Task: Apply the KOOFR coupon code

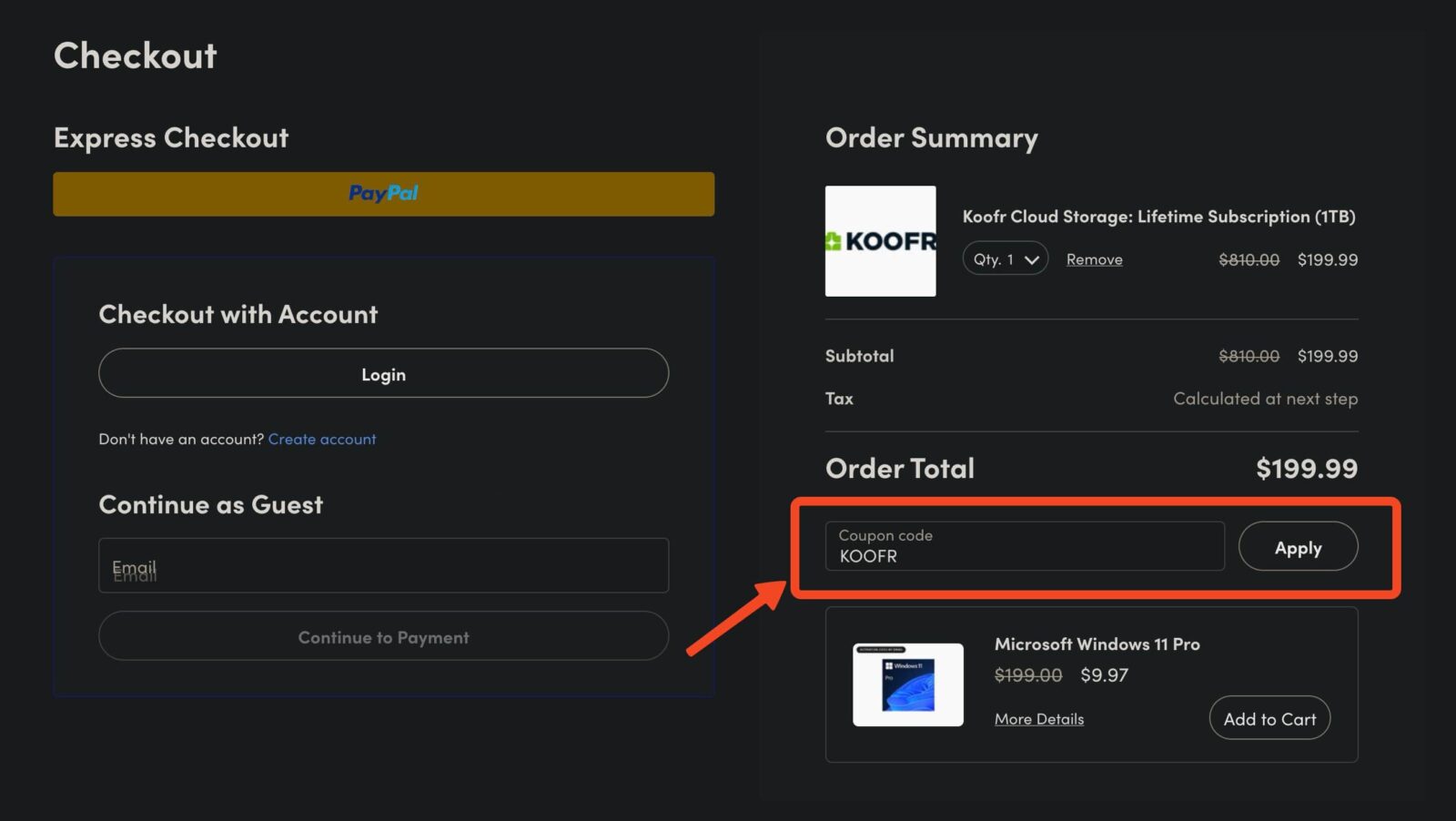Action: [1298, 547]
